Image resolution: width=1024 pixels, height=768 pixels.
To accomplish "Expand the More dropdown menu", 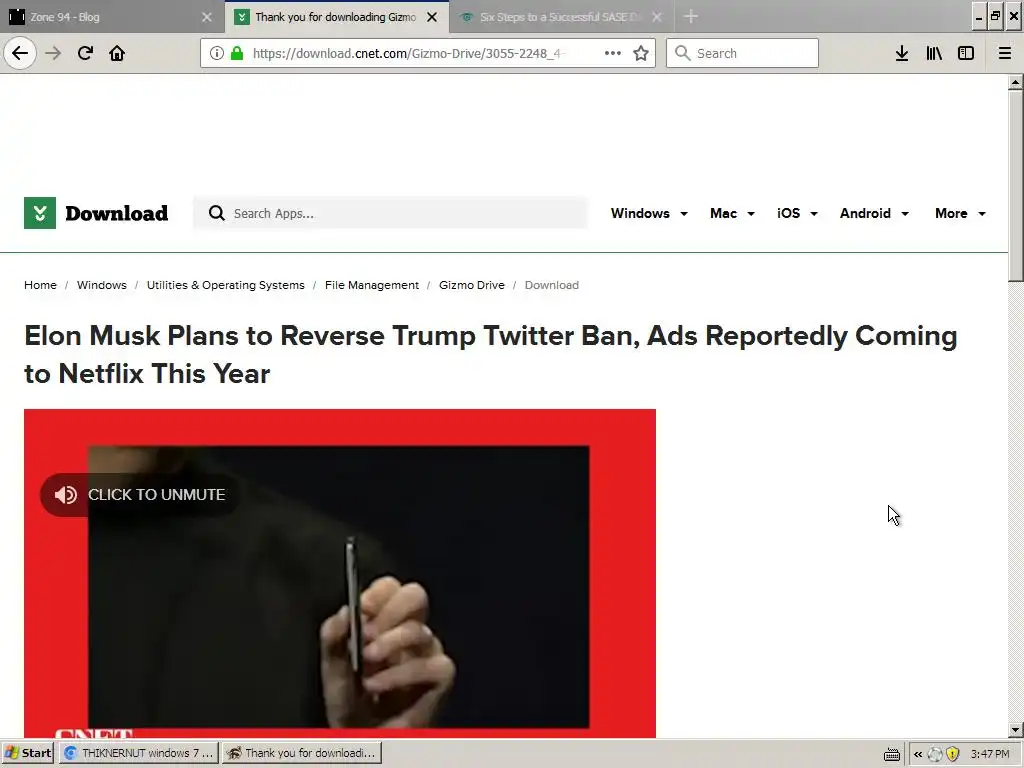I will pos(960,213).
